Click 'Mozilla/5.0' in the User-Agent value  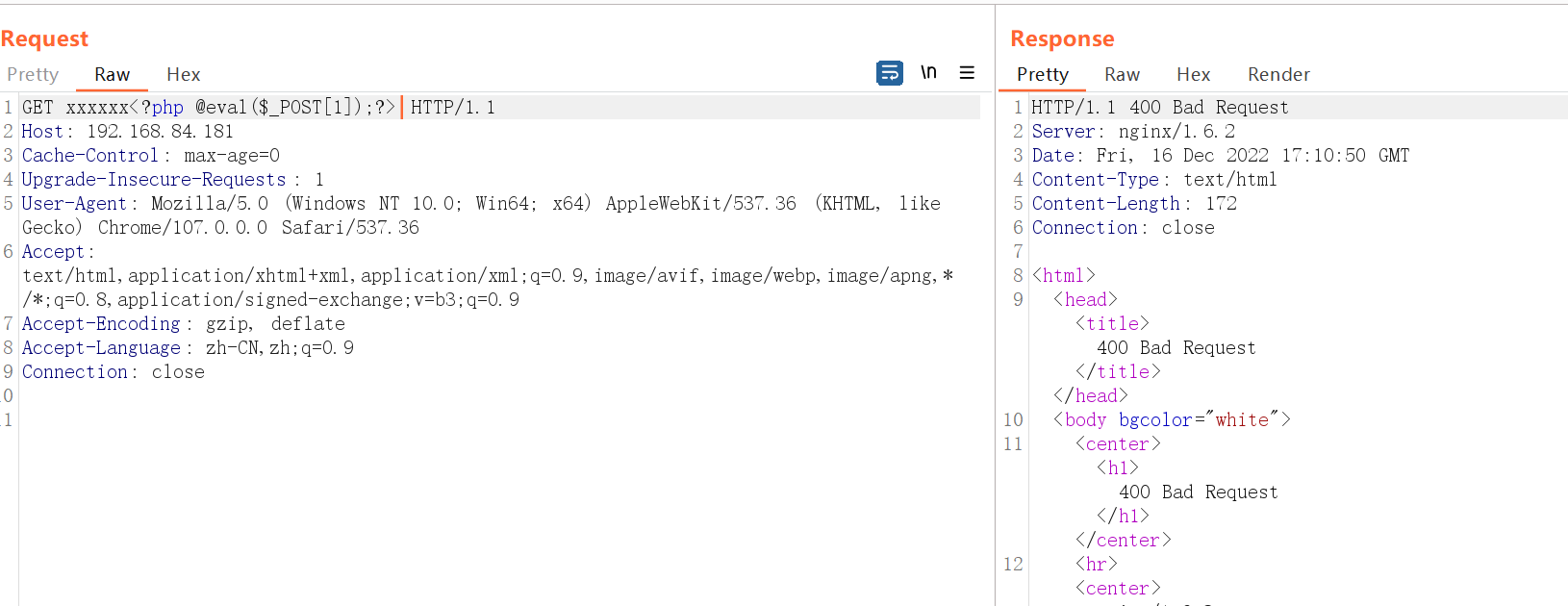pyautogui.click(x=210, y=203)
